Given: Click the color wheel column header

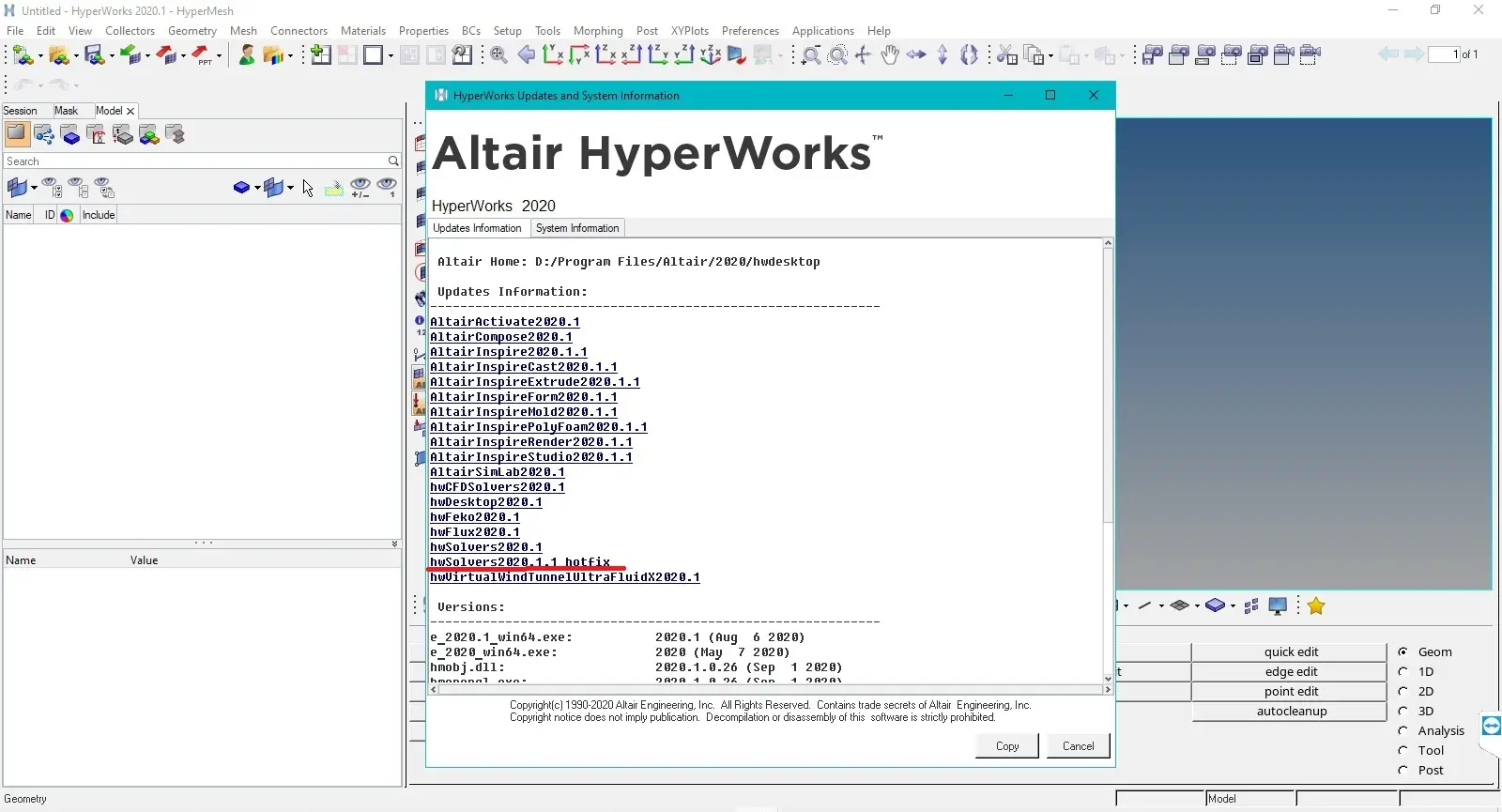Looking at the screenshot, I should (67, 215).
